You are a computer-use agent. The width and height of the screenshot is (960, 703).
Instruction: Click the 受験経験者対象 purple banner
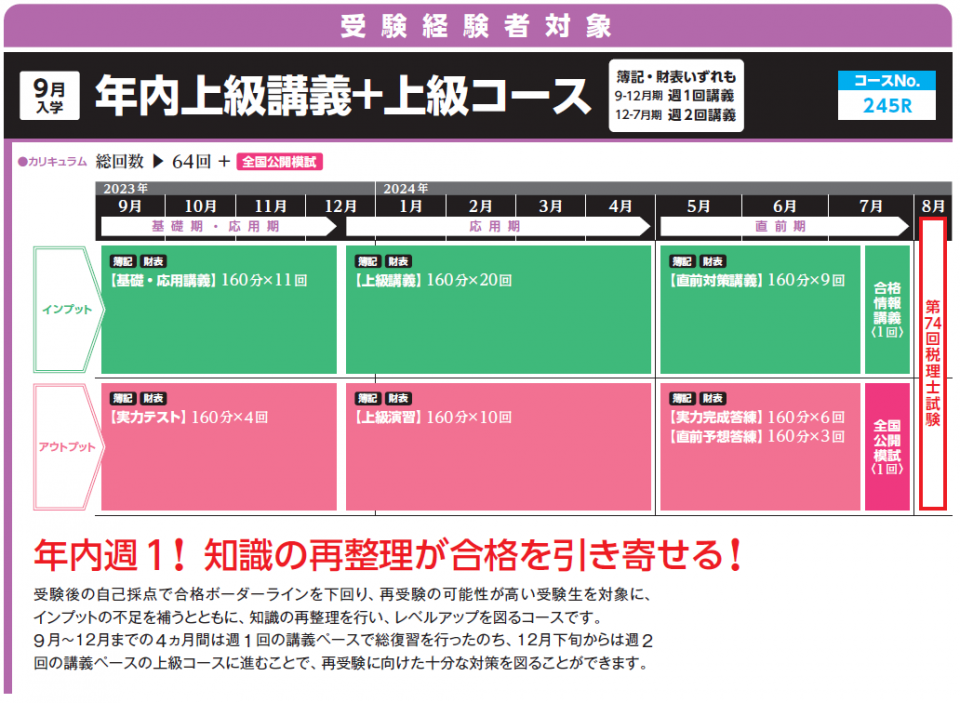coord(476,26)
